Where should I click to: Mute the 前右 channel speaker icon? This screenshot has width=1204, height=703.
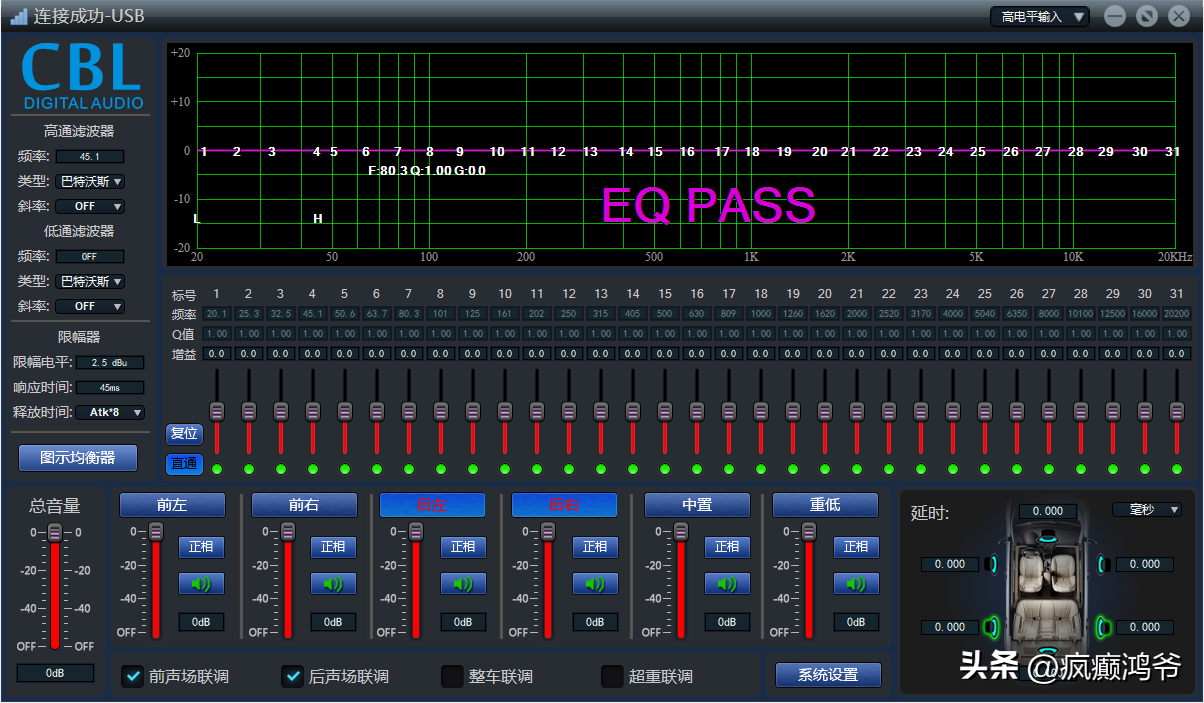(333, 584)
